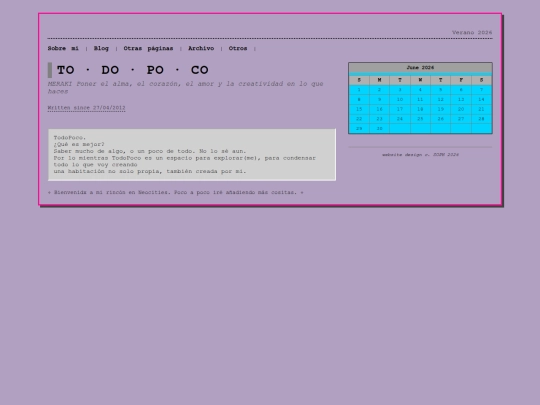540x405 pixels.
Task: Click the F weekday header in calendar
Action: (x=461, y=80)
